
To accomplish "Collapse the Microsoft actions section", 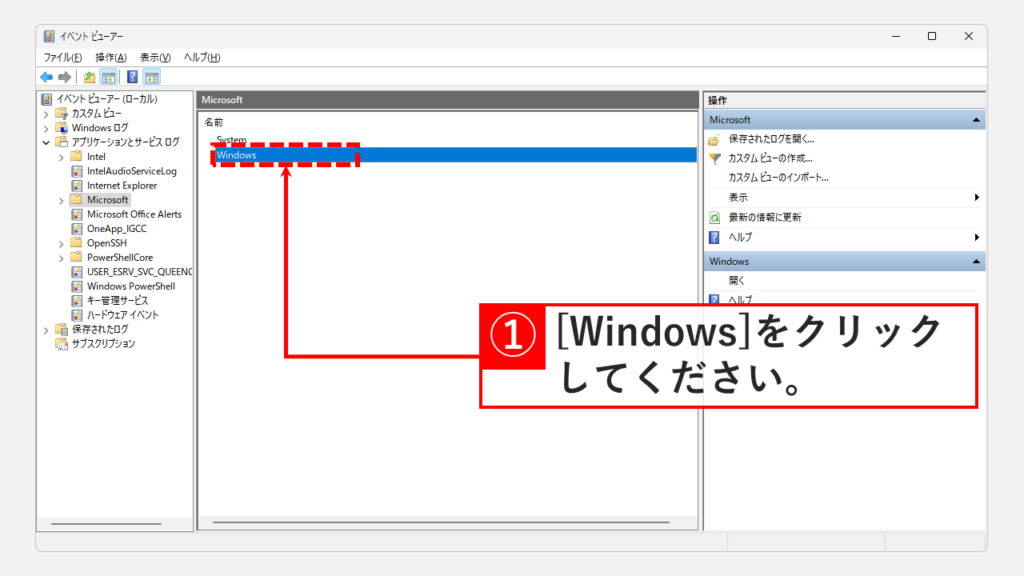I will (976, 120).
